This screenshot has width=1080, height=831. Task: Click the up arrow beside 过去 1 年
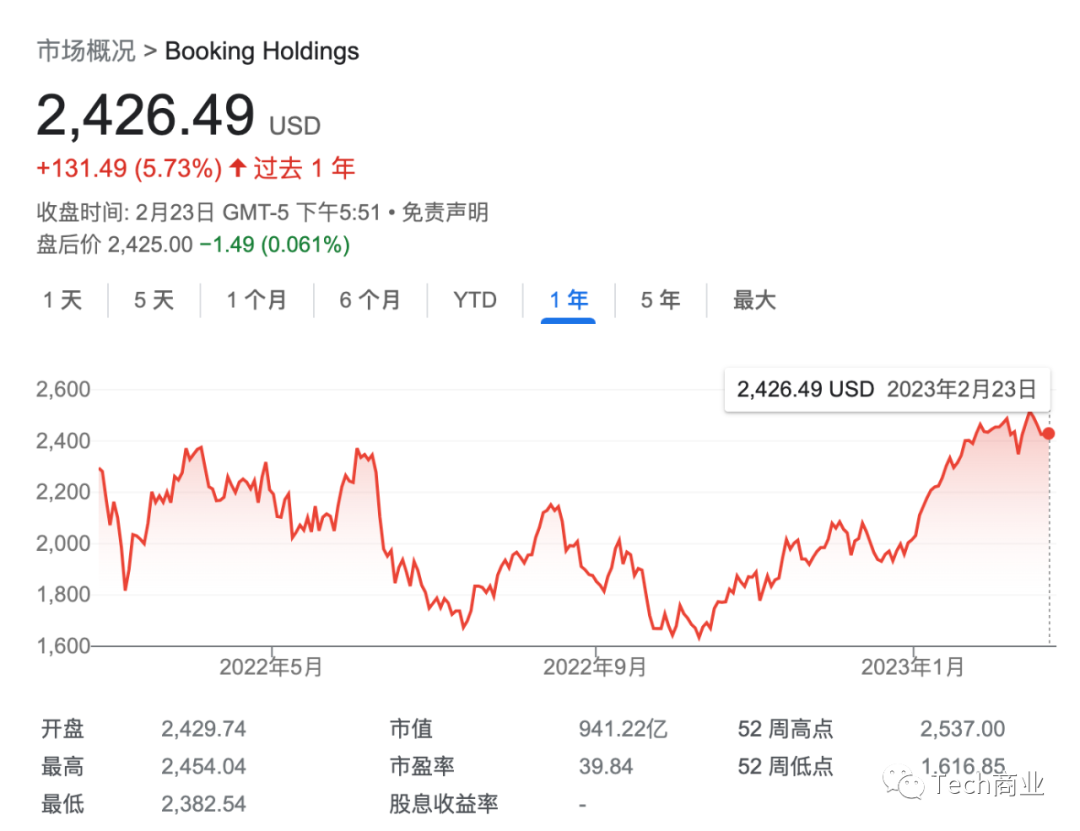tap(238, 167)
